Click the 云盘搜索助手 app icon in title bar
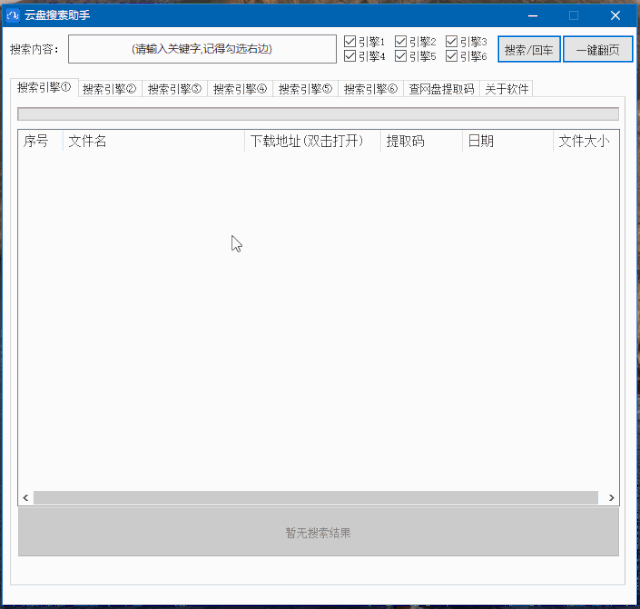Image resolution: width=640 pixels, height=609 pixels. click(x=12, y=16)
